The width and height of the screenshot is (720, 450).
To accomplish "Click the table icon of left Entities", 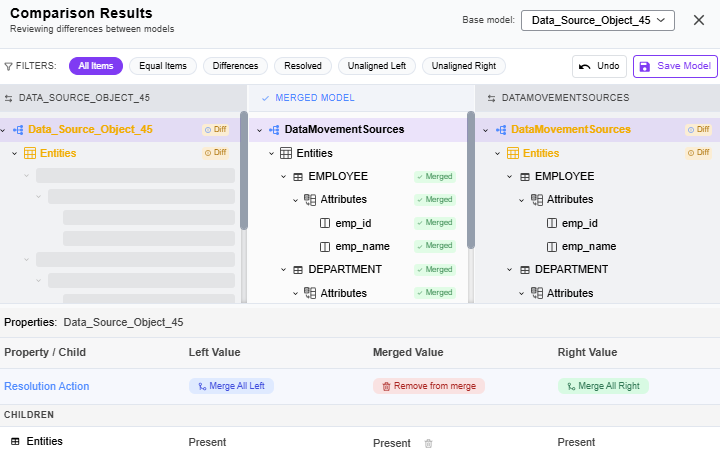I will pos(30,153).
